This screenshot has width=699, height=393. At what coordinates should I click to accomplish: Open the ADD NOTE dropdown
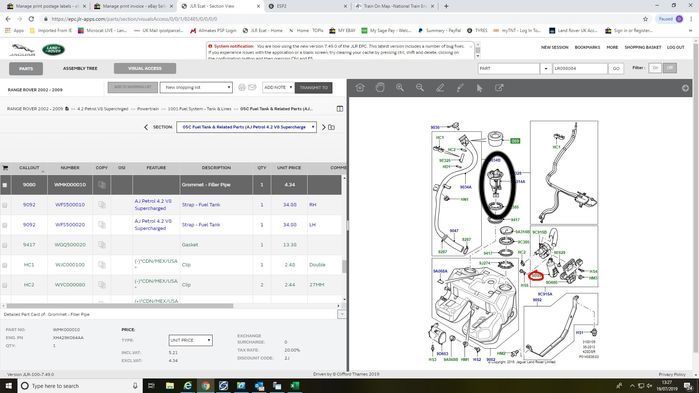(278, 87)
